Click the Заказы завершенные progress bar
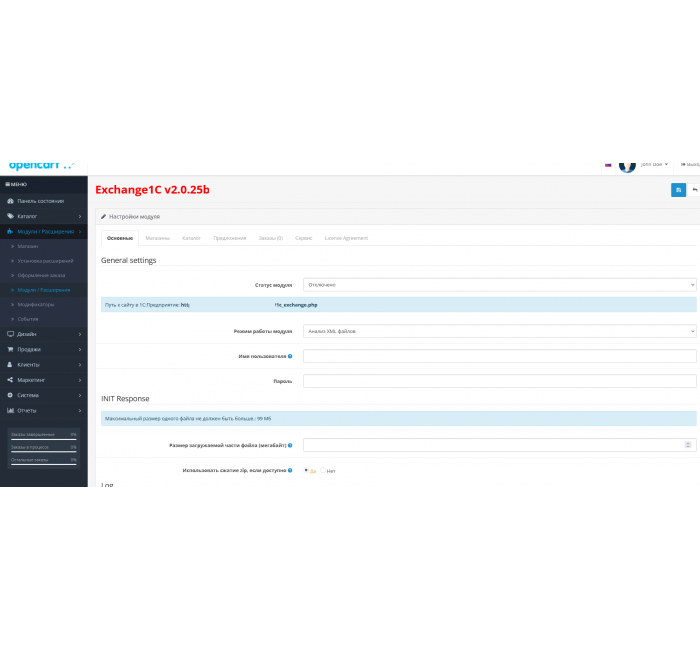The height and width of the screenshot is (650, 700). pyautogui.click(x=44, y=439)
